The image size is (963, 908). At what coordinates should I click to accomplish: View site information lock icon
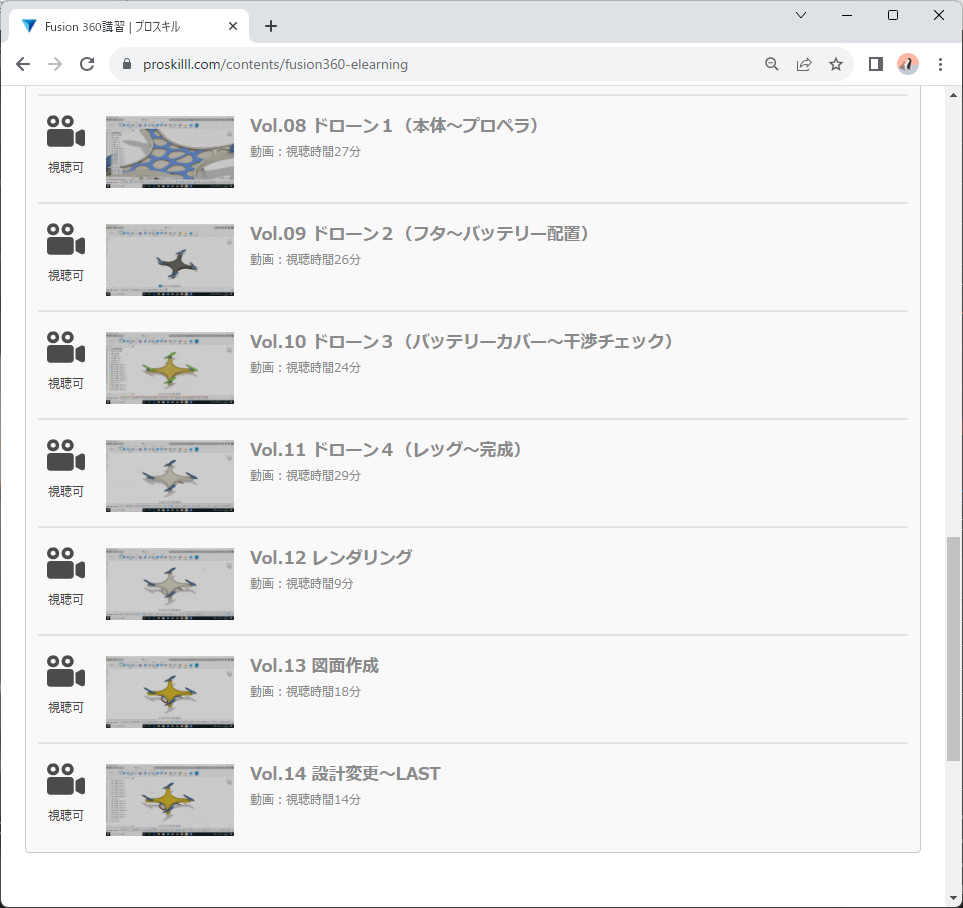(127, 64)
